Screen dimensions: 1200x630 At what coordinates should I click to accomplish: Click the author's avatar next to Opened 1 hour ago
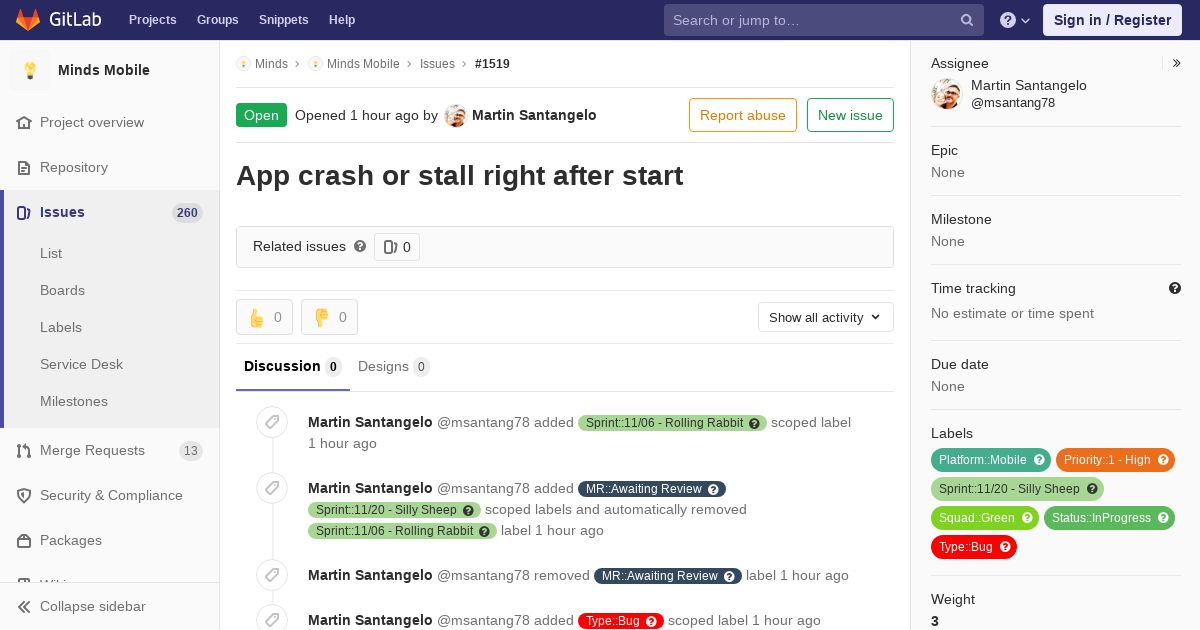pyautogui.click(x=456, y=116)
